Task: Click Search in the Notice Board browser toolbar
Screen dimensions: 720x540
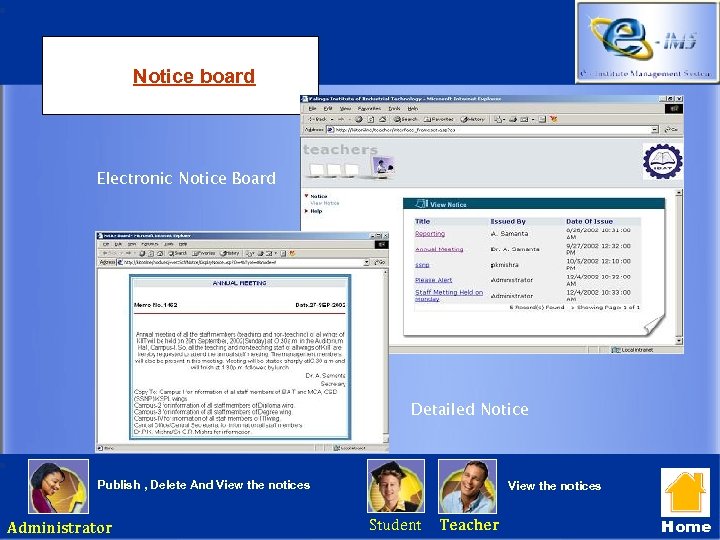Action: [178, 253]
